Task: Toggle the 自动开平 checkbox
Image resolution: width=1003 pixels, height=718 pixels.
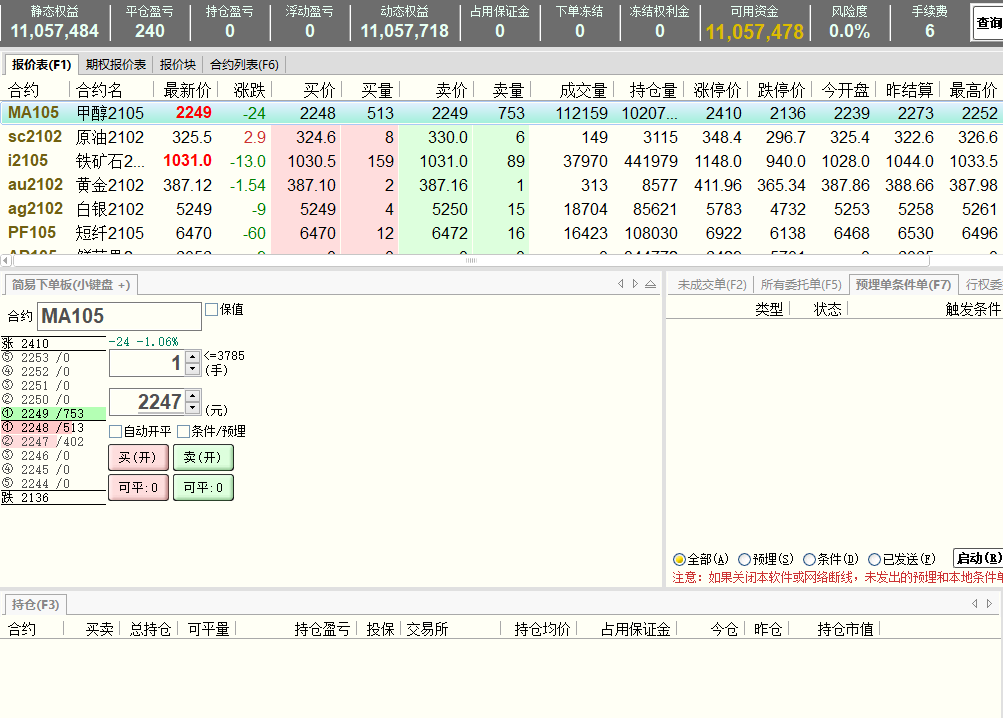Action: click(x=115, y=432)
